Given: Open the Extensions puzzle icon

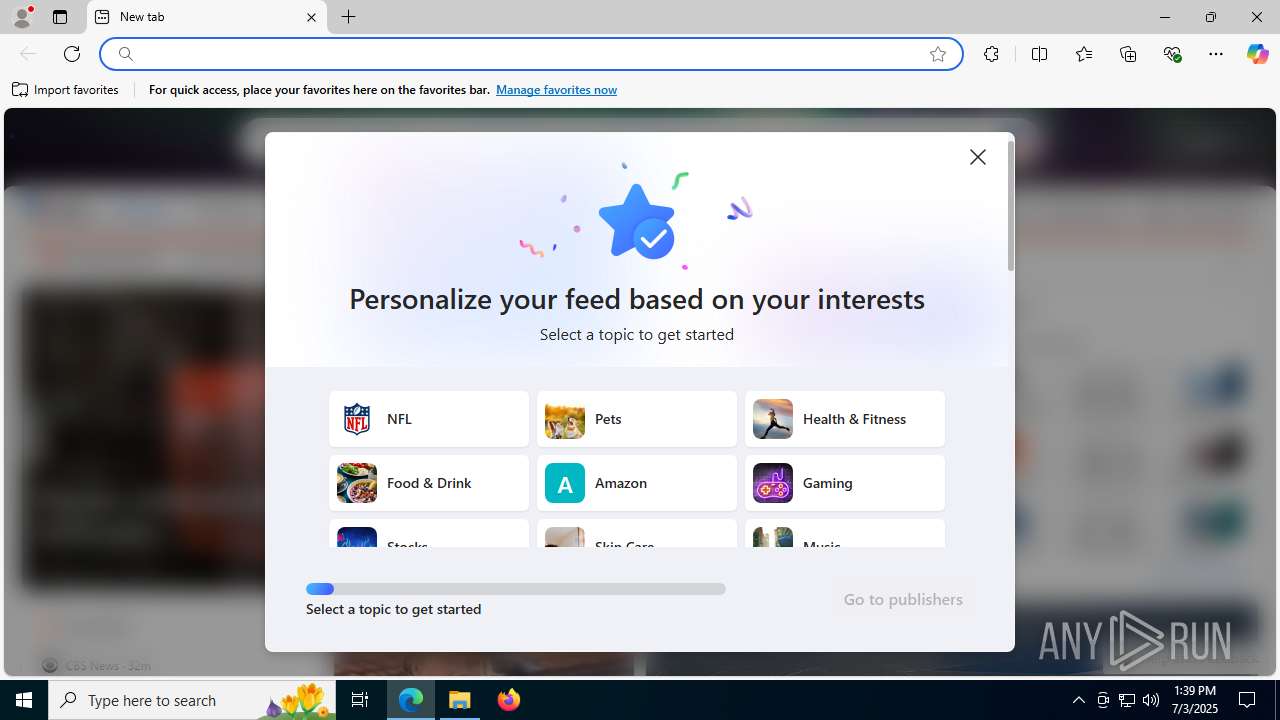Looking at the screenshot, I should [991, 54].
